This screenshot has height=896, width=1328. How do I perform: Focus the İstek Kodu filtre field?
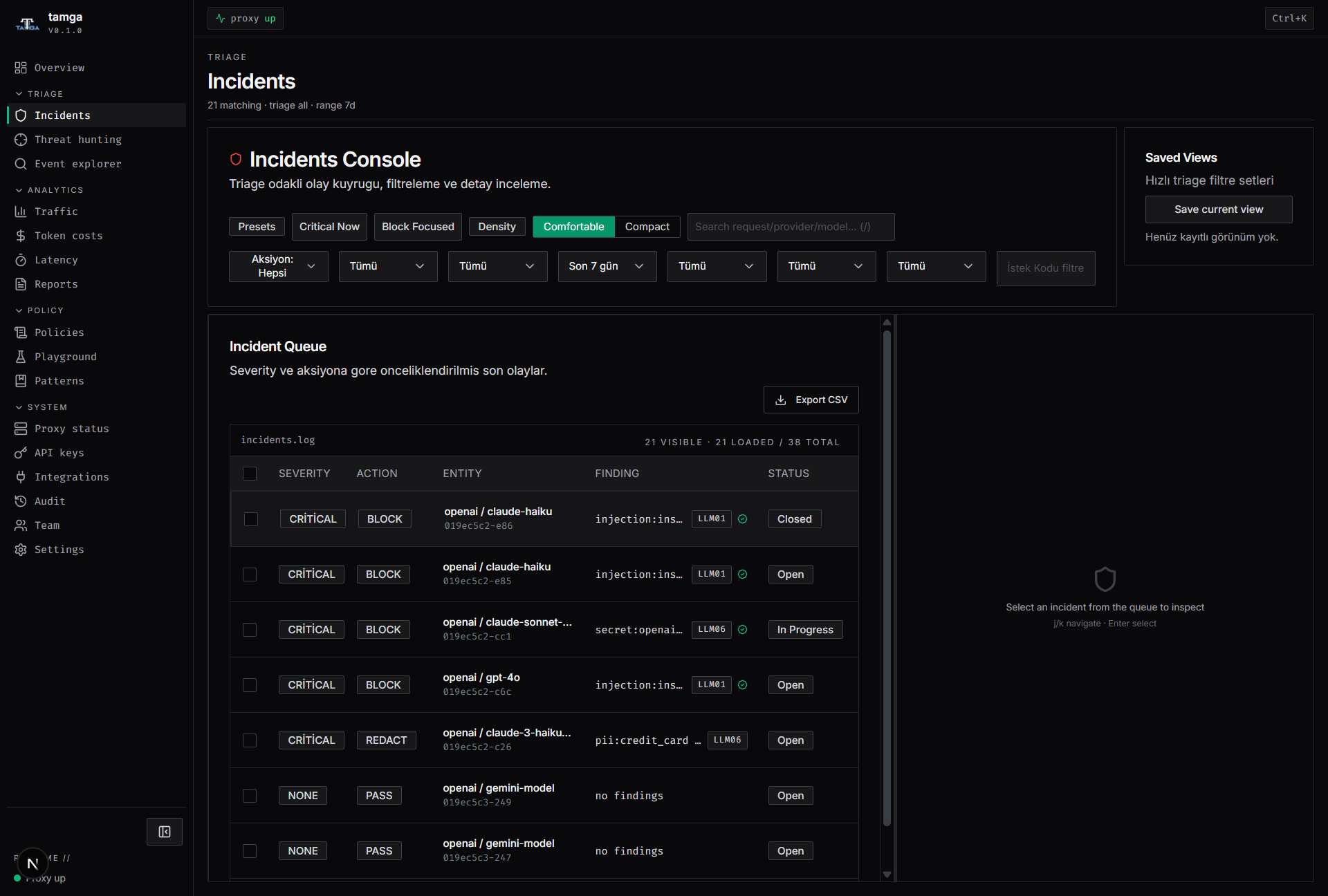(1046, 268)
